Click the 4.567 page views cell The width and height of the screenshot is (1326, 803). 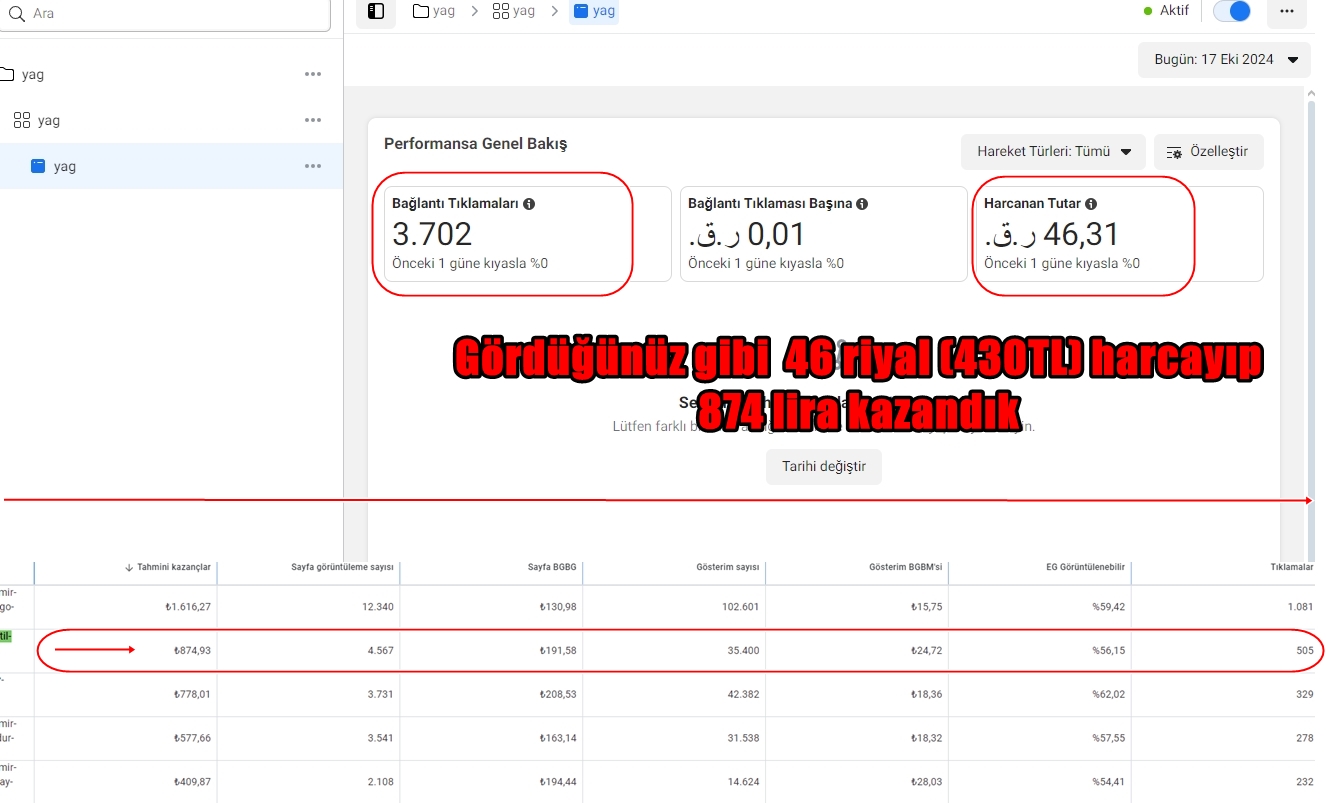pos(380,651)
